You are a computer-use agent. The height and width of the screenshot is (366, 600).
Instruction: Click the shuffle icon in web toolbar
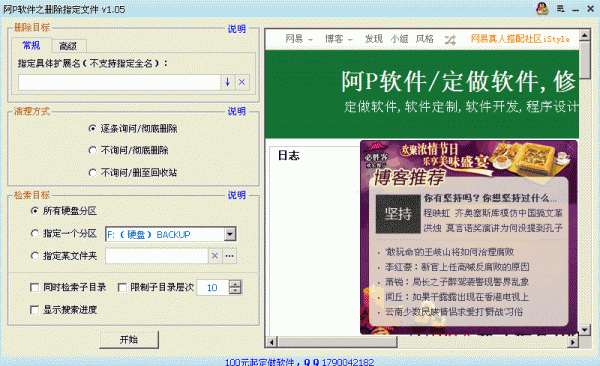pyautogui.click(x=450, y=39)
